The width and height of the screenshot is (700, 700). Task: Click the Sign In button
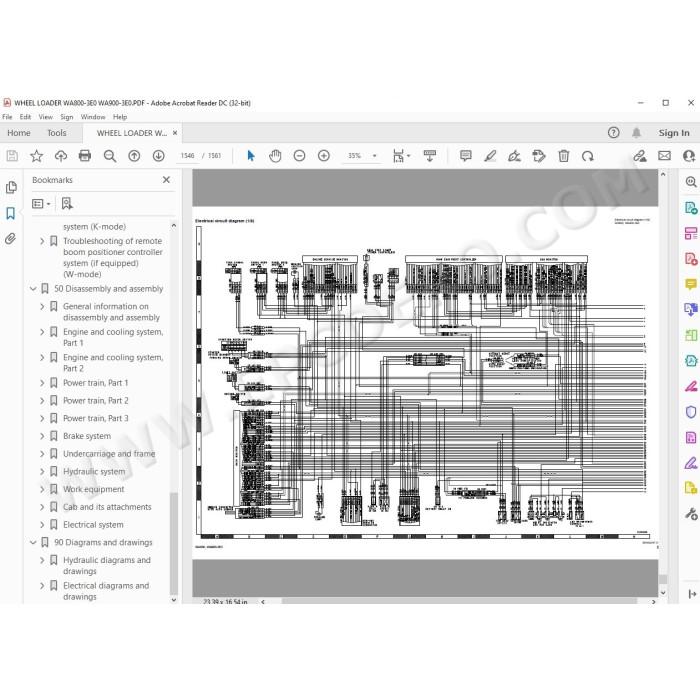[674, 133]
